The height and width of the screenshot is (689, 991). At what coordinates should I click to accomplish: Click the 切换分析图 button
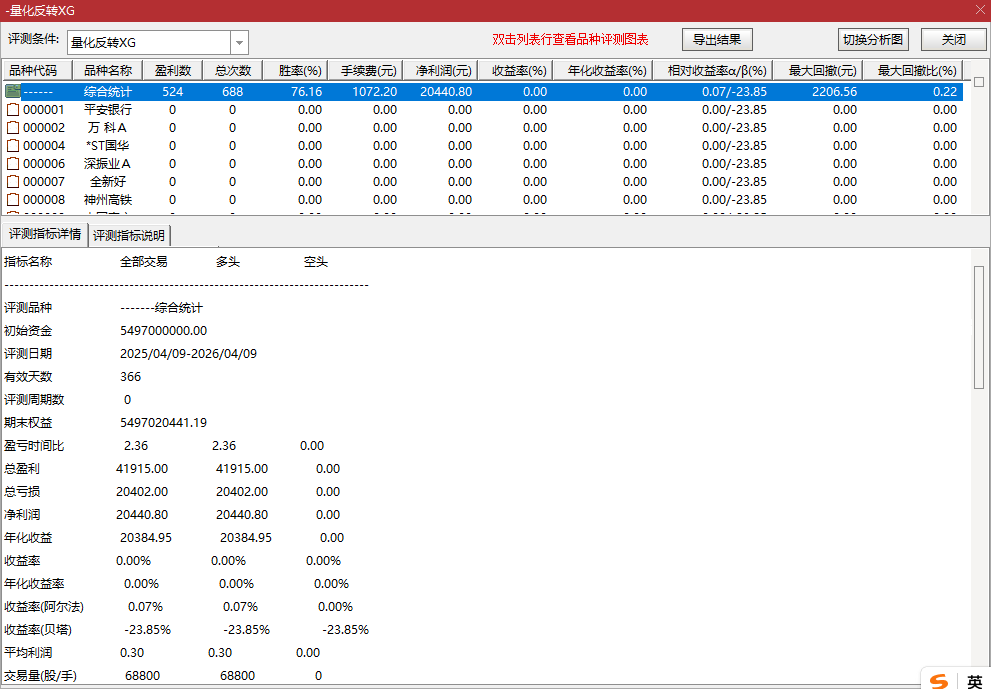coord(872,40)
